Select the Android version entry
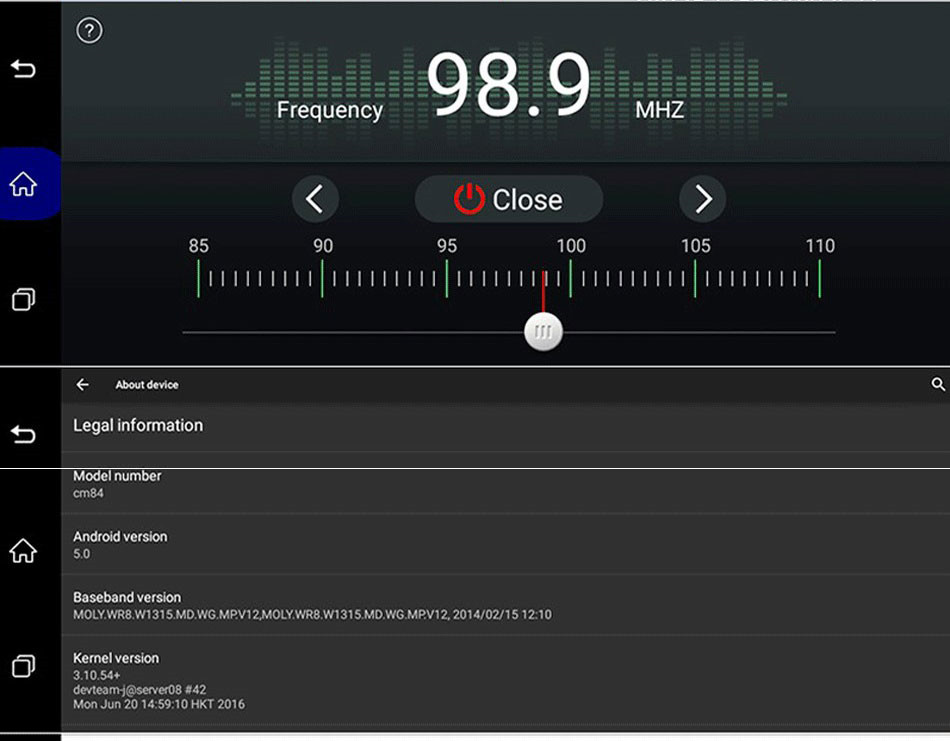950x741 pixels. coord(120,544)
